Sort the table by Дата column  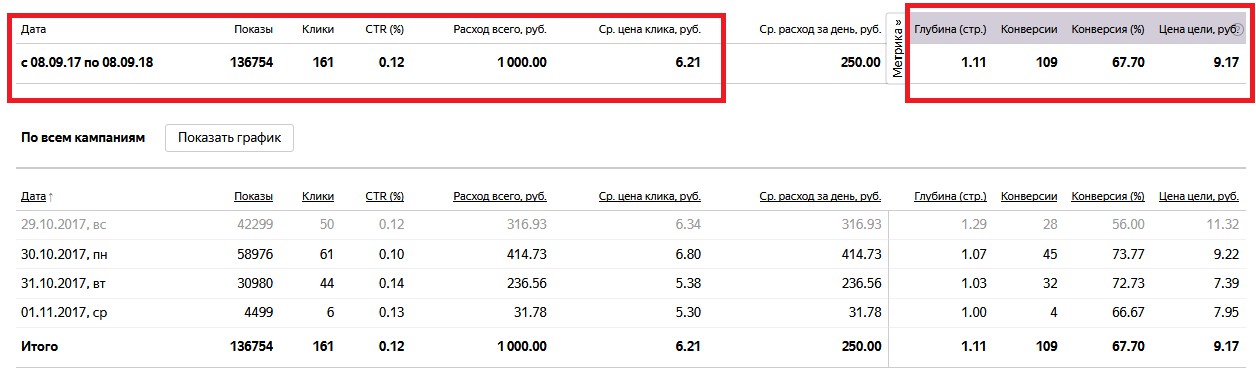(x=37, y=196)
